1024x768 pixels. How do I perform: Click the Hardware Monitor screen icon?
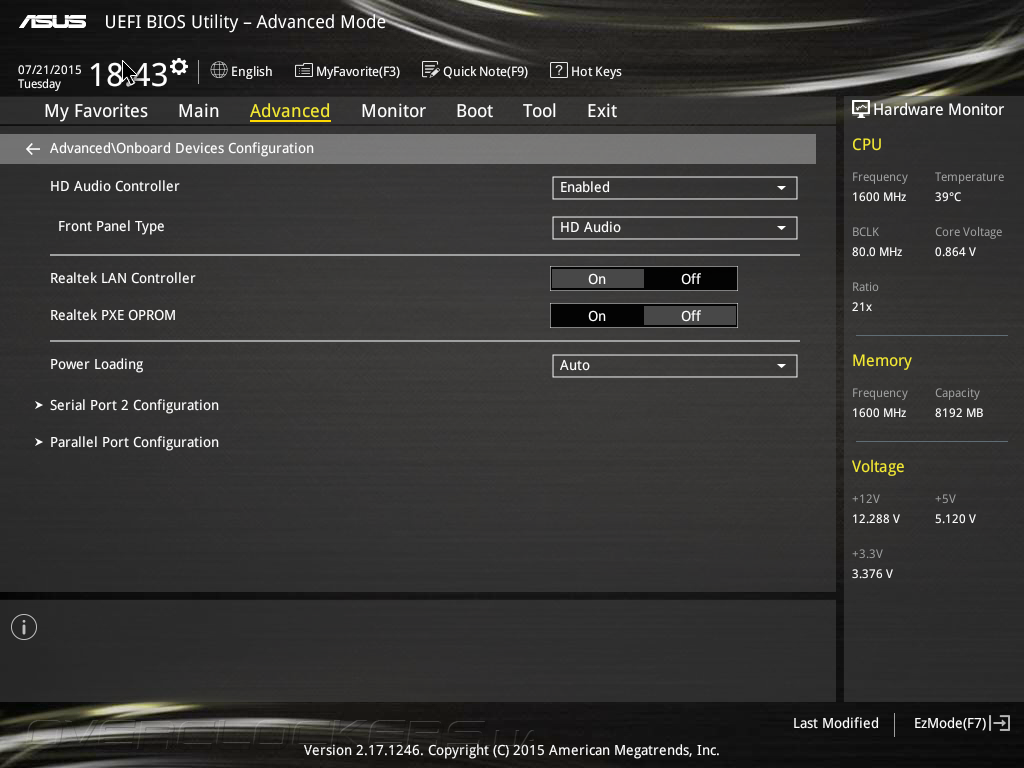pos(861,109)
